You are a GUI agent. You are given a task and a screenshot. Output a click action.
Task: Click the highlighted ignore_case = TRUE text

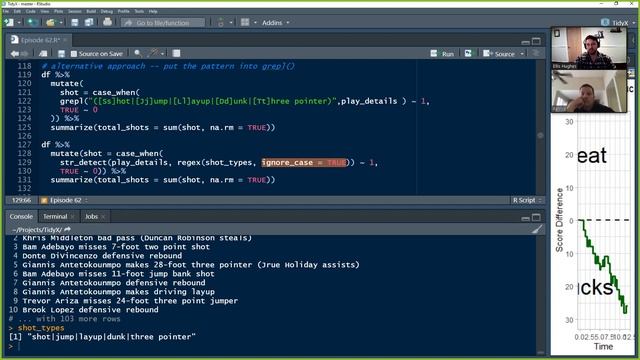point(304,162)
